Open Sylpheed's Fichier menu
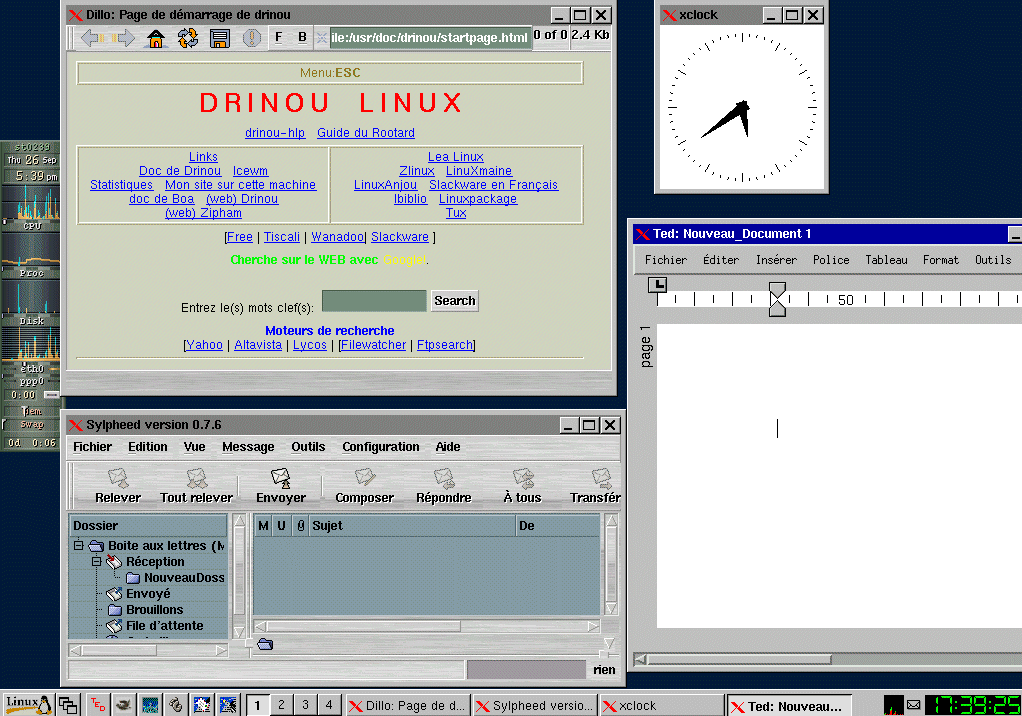This screenshot has width=1022, height=716. coord(93,446)
